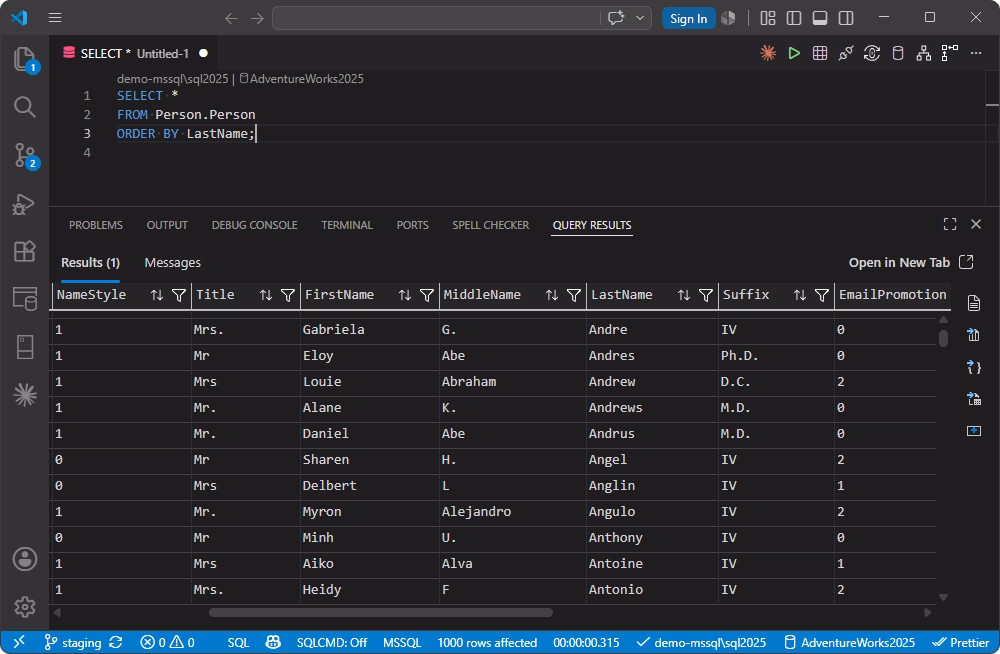
Task: Switch to the SPELL CHECKER tab
Action: click(490, 225)
